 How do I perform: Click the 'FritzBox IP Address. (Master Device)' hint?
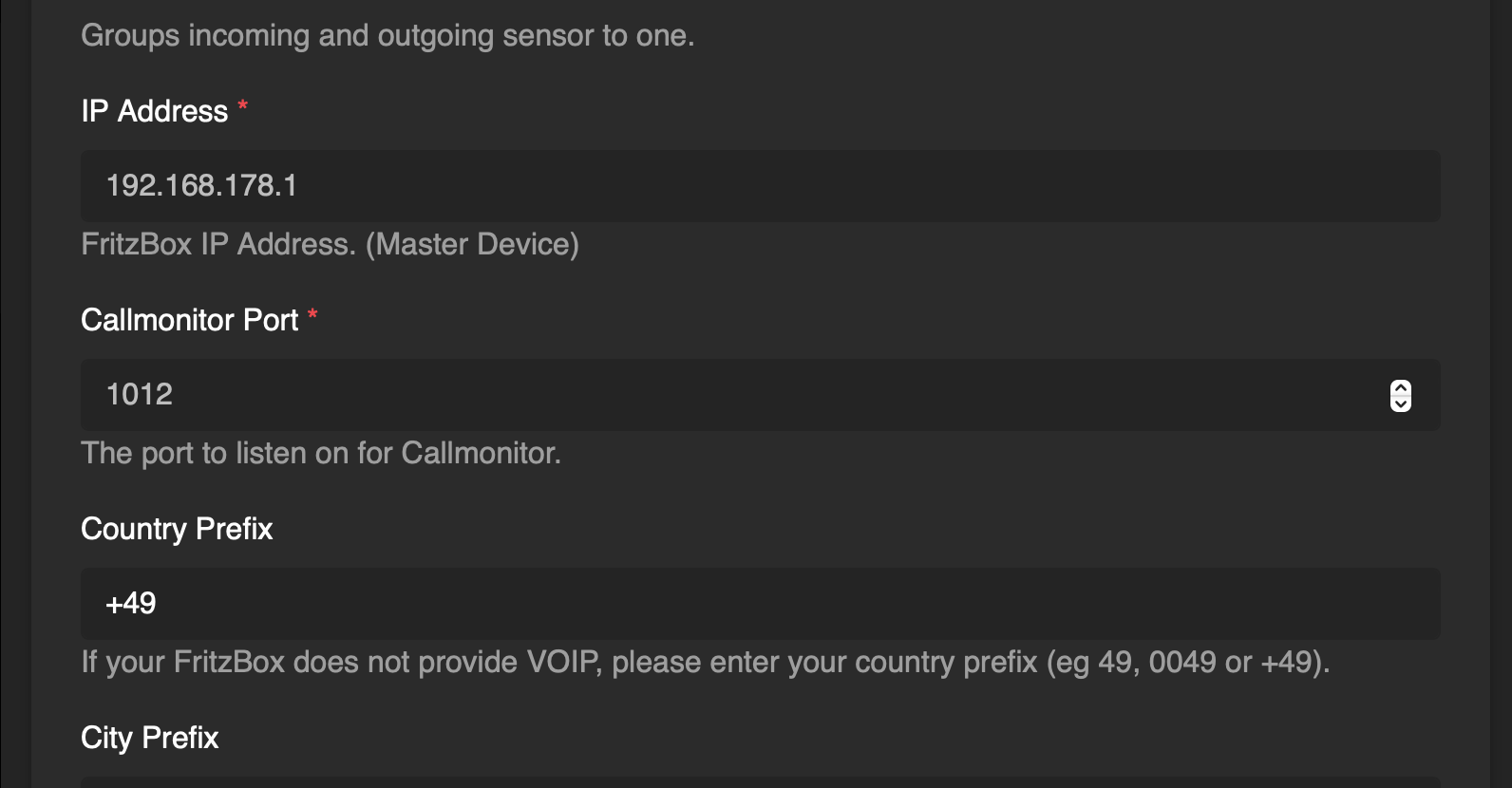(x=330, y=244)
